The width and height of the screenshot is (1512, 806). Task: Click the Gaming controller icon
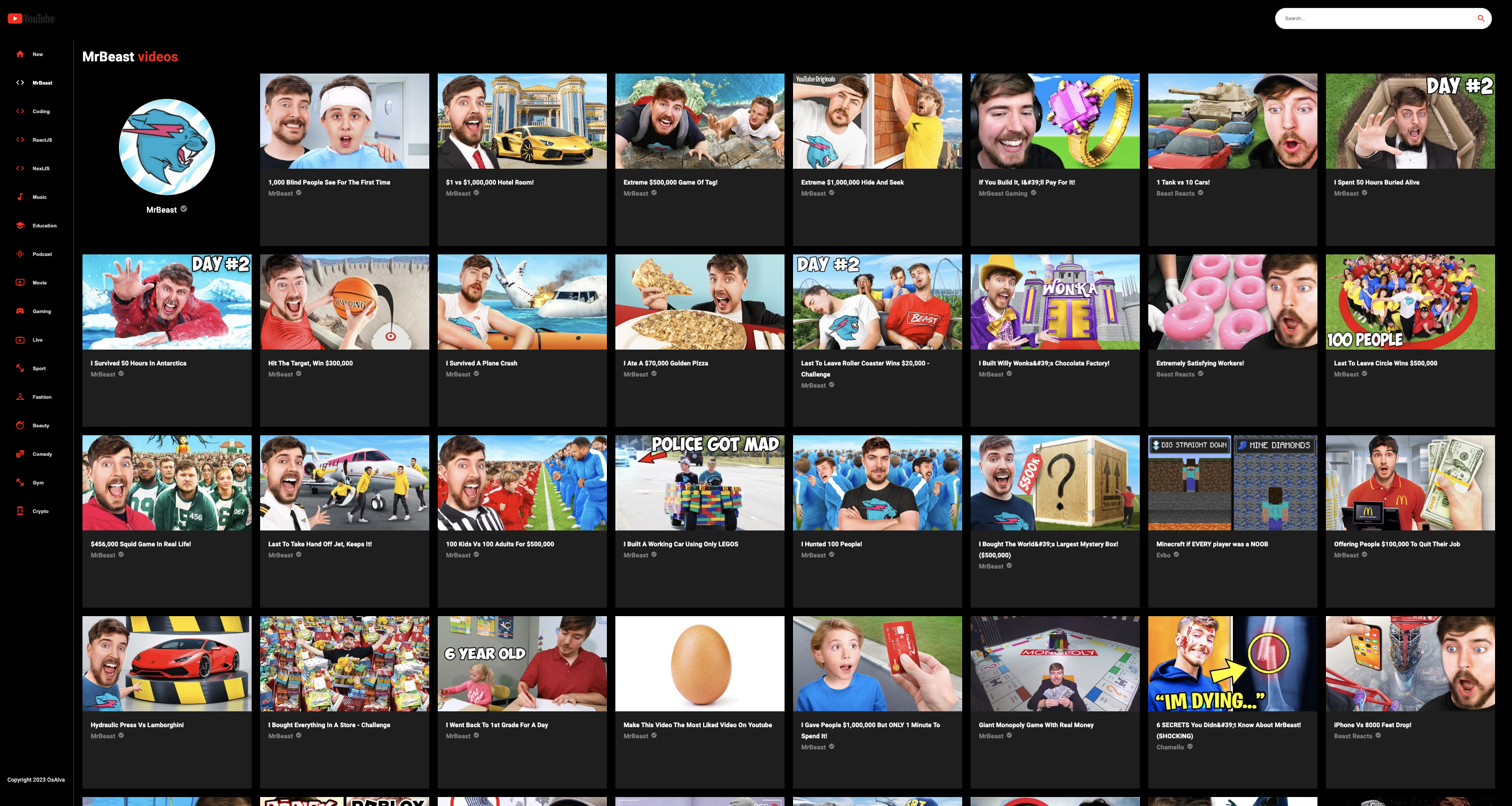(20, 311)
